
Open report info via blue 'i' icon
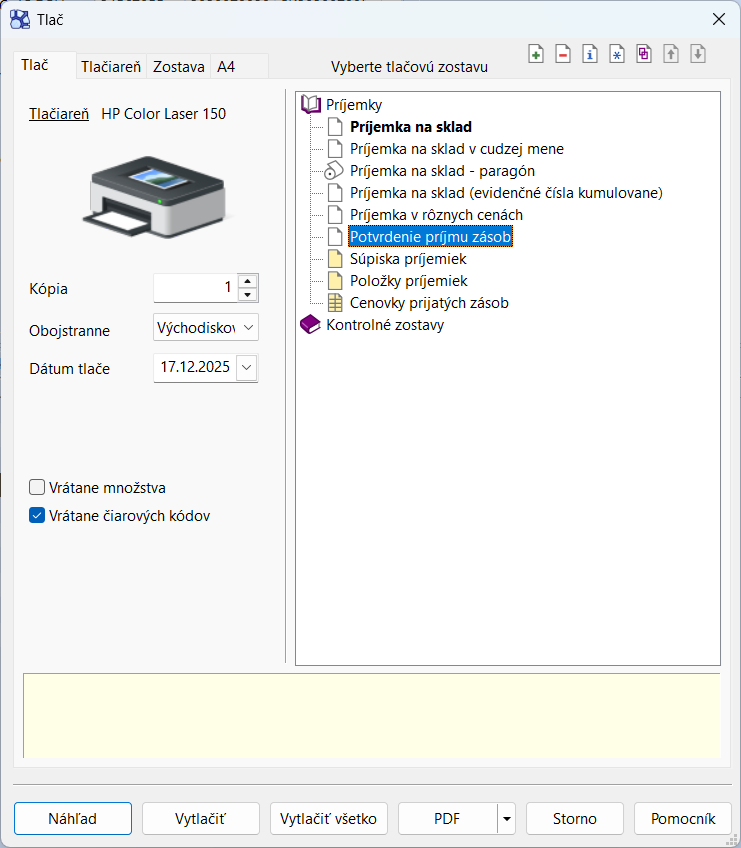tap(590, 55)
